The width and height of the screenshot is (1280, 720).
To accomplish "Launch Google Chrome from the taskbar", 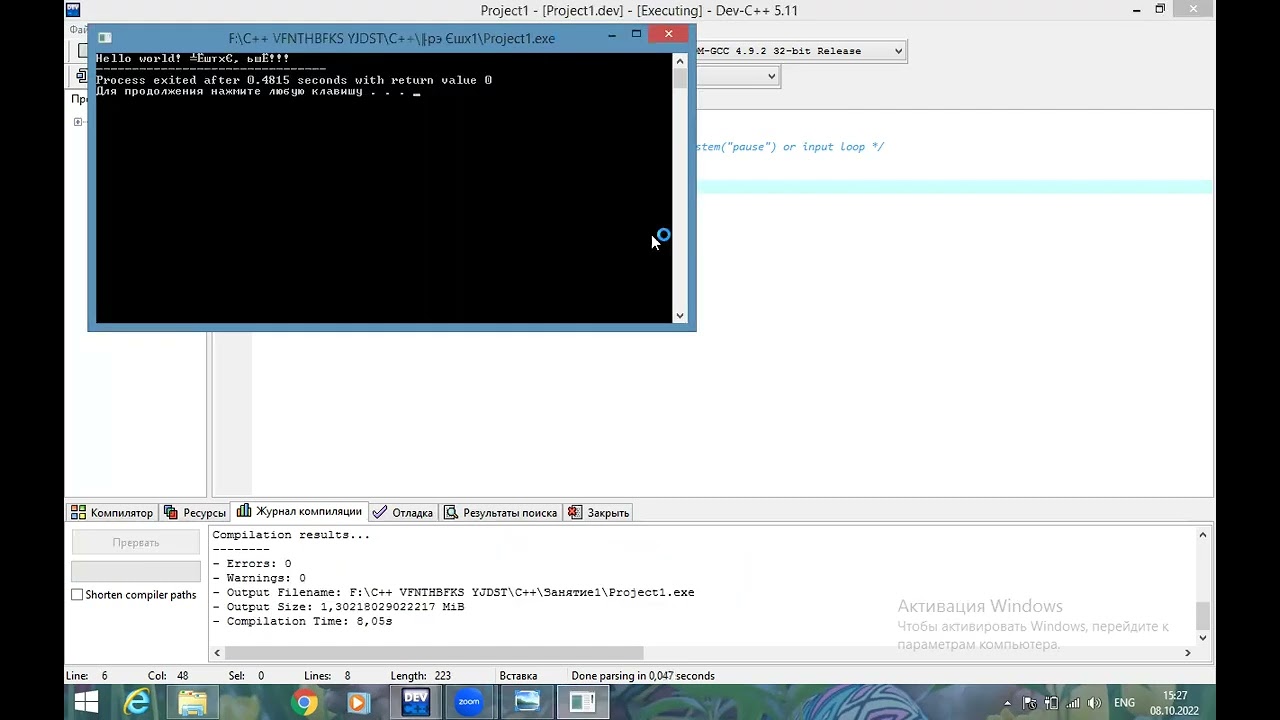I will 305,702.
